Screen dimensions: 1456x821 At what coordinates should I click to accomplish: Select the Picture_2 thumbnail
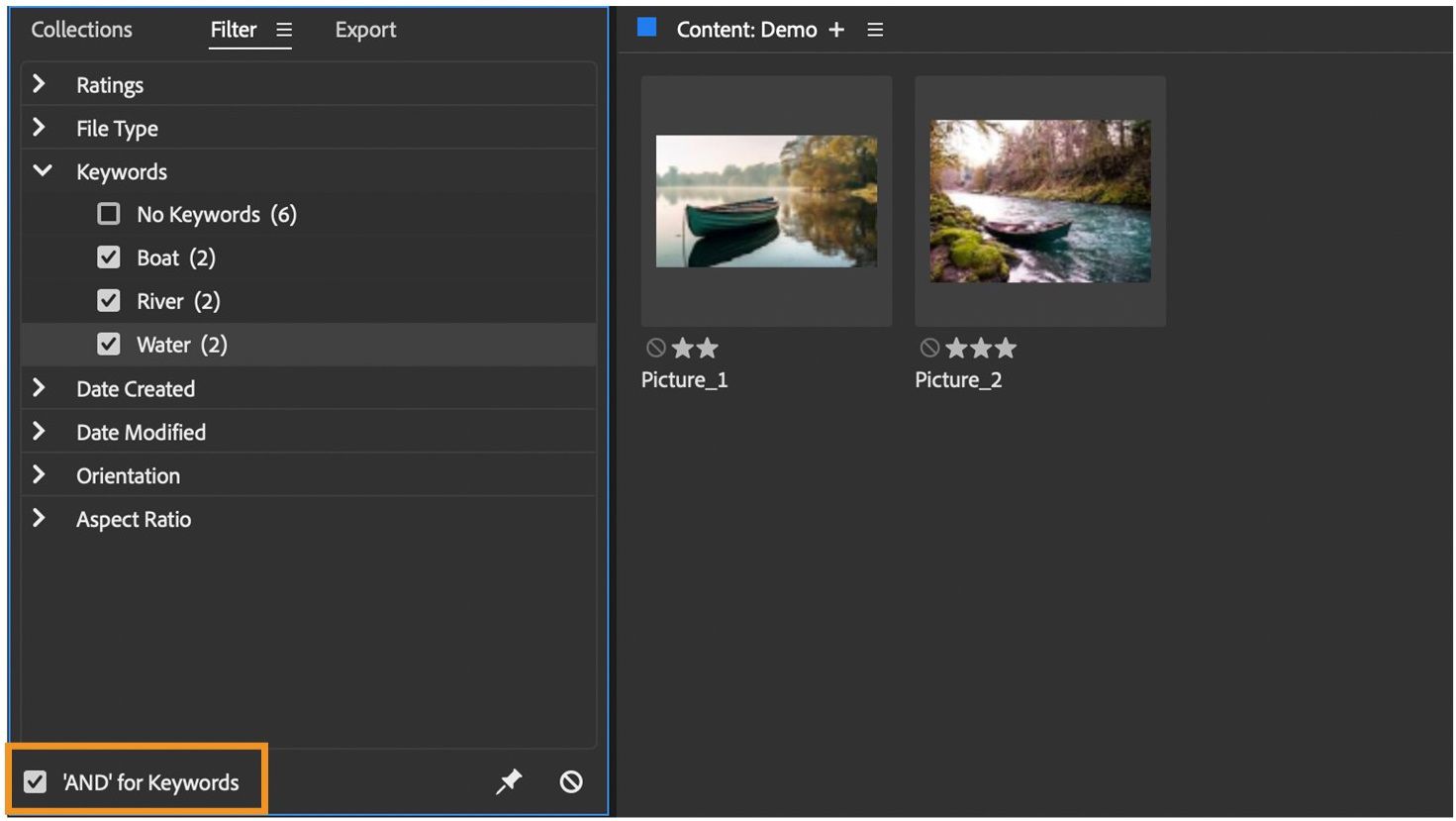1040,200
